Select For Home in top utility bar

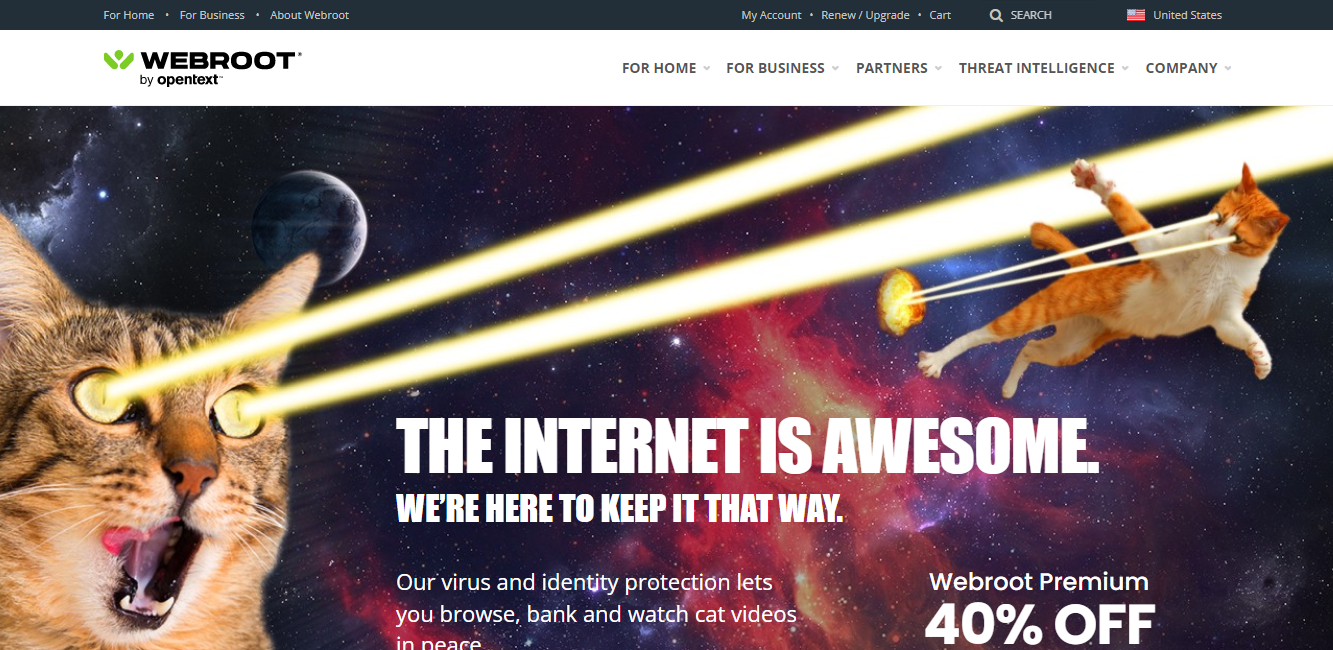point(129,15)
